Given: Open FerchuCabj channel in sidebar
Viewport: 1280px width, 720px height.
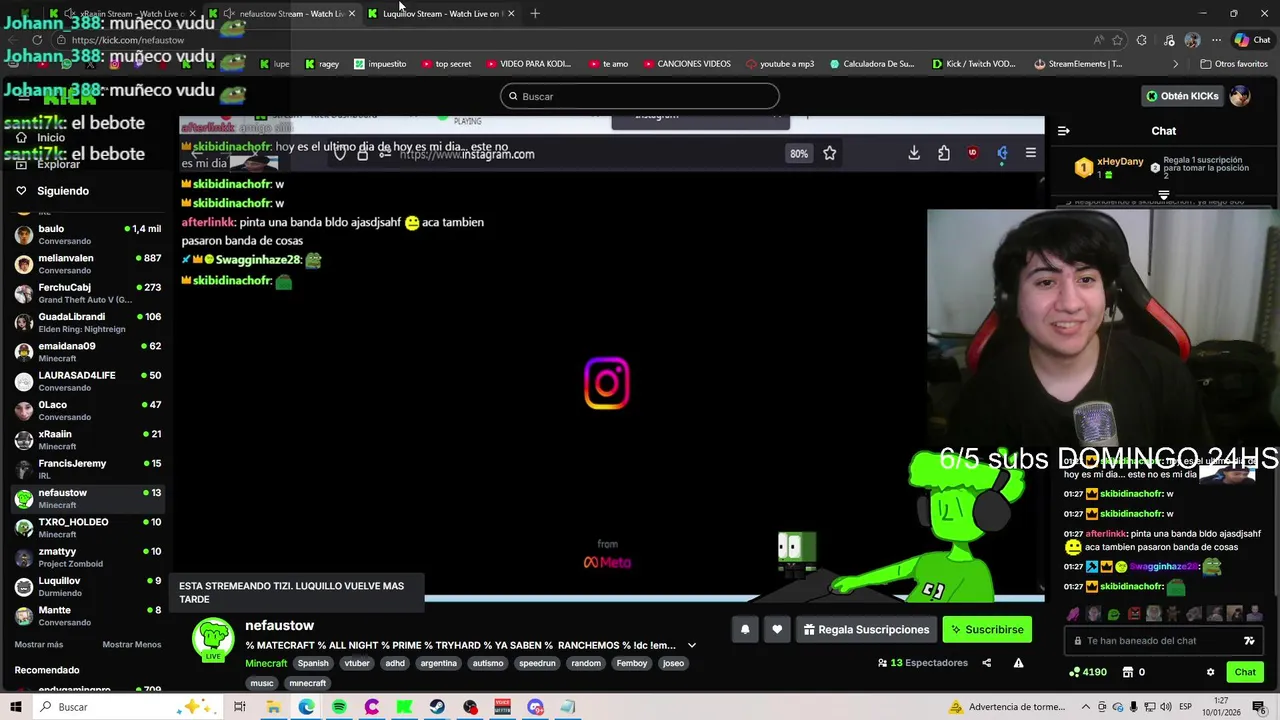Looking at the screenshot, I should (88, 293).
